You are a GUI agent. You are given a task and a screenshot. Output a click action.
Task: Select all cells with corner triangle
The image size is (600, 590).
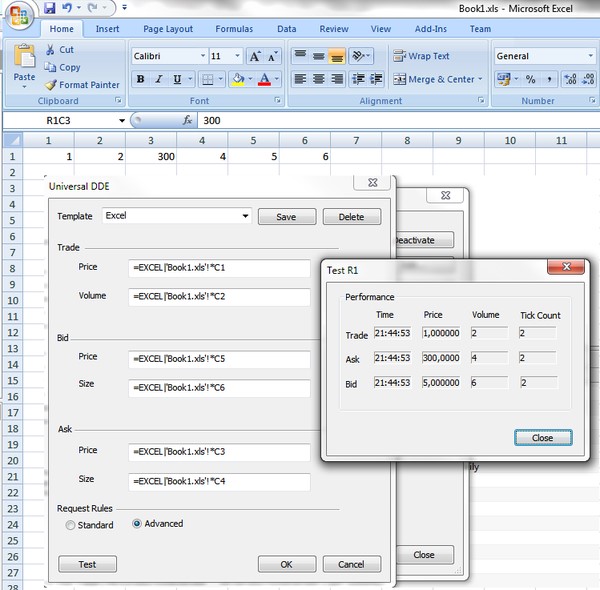[x=13, y=140]
